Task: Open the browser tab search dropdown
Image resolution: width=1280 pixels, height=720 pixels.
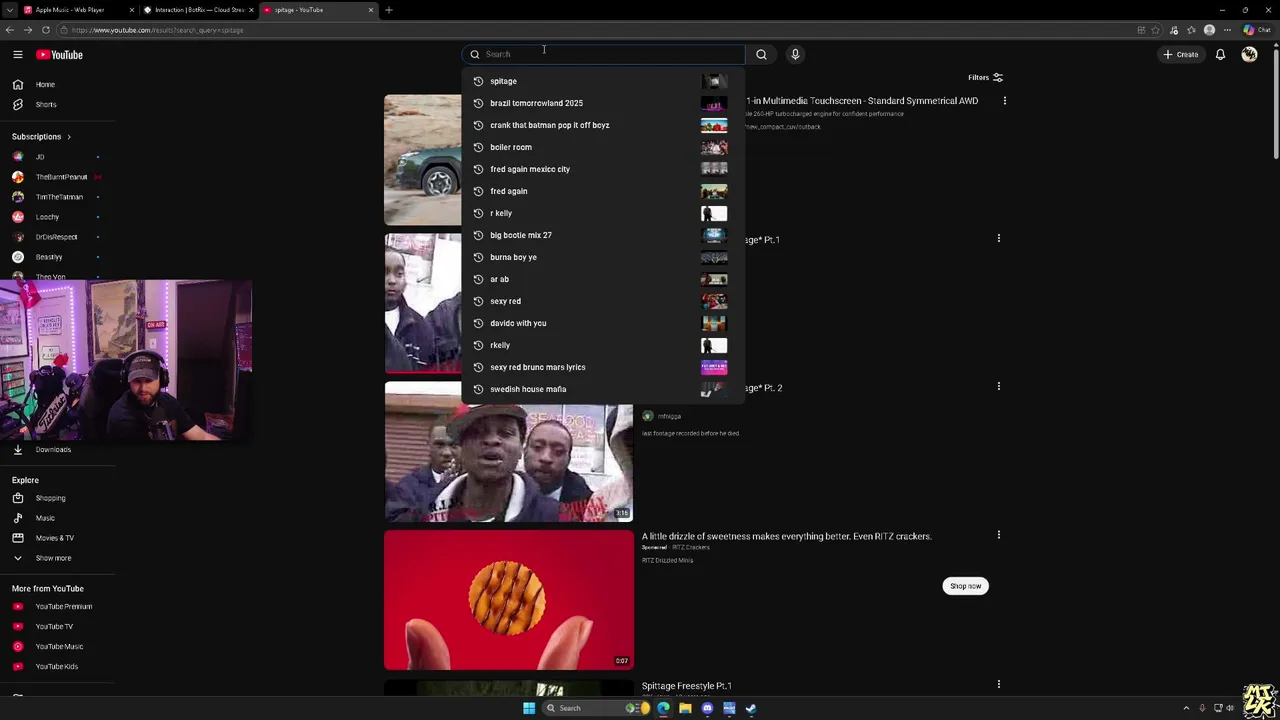Action: pyautogui.click(x=8, y=10)
